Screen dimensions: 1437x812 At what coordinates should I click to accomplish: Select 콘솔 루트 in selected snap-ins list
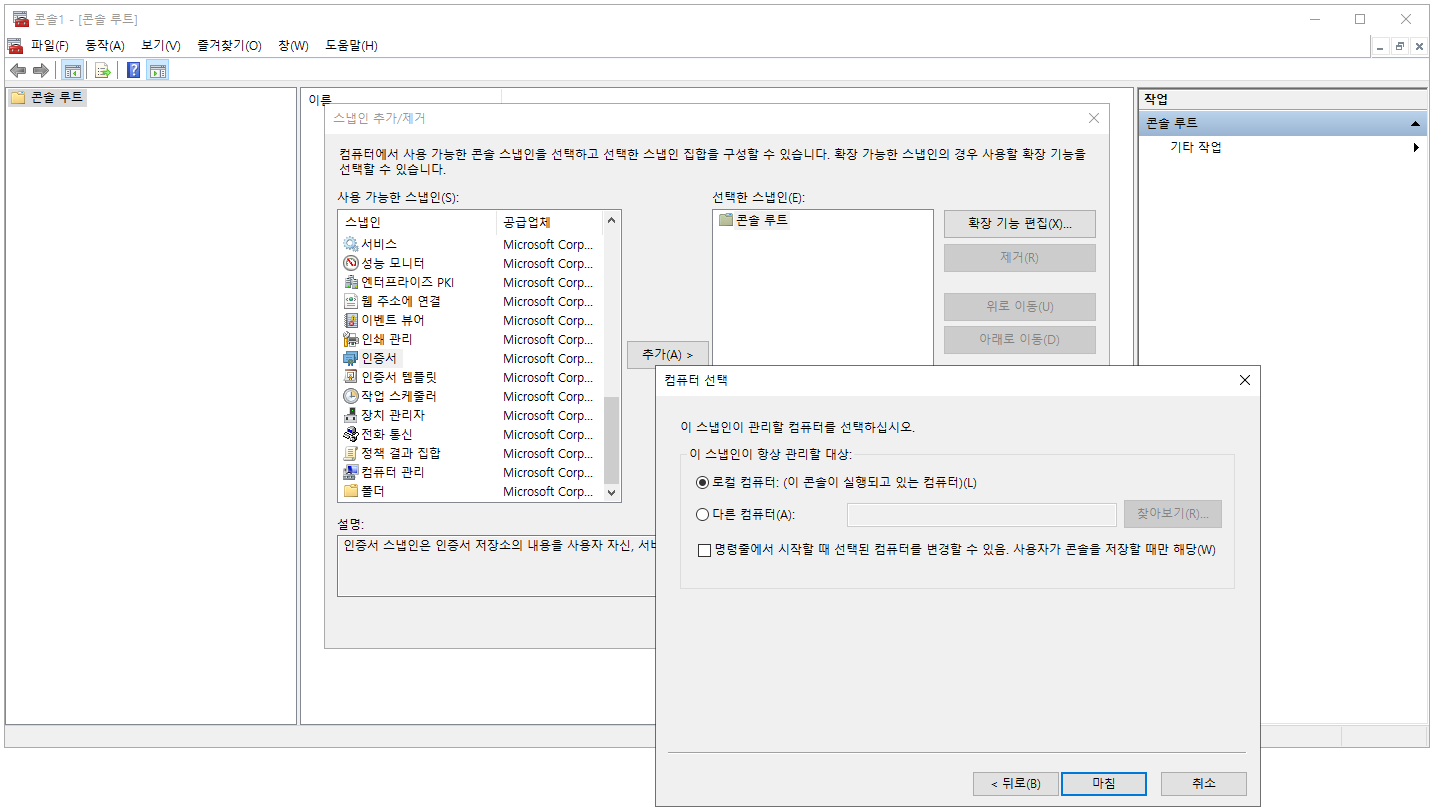coord(753,221)
